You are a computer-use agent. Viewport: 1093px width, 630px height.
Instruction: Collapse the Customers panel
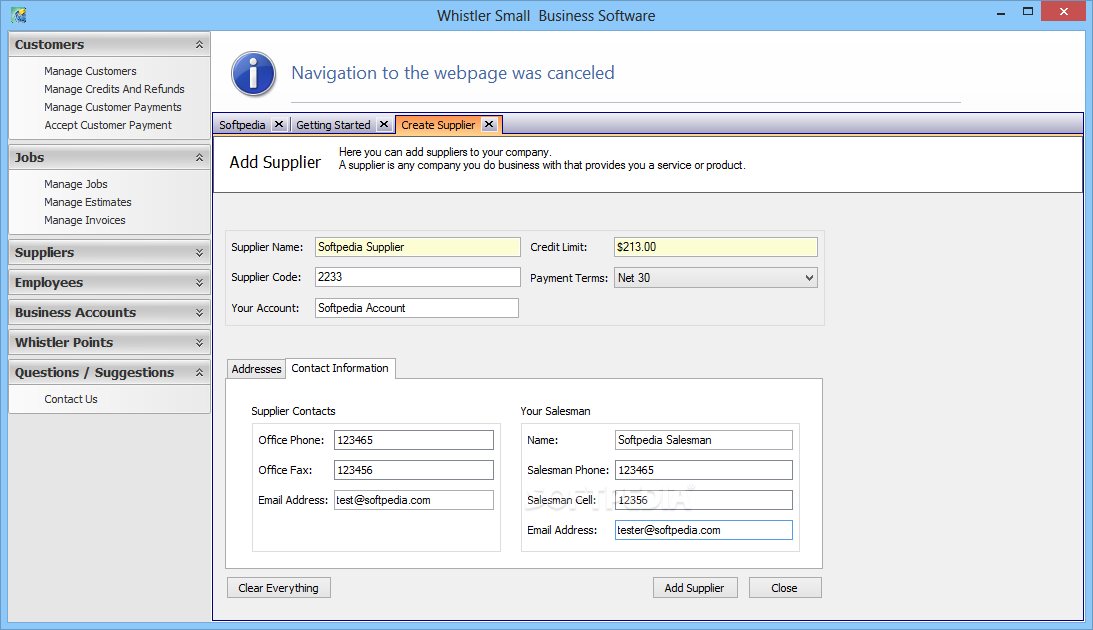199,45
